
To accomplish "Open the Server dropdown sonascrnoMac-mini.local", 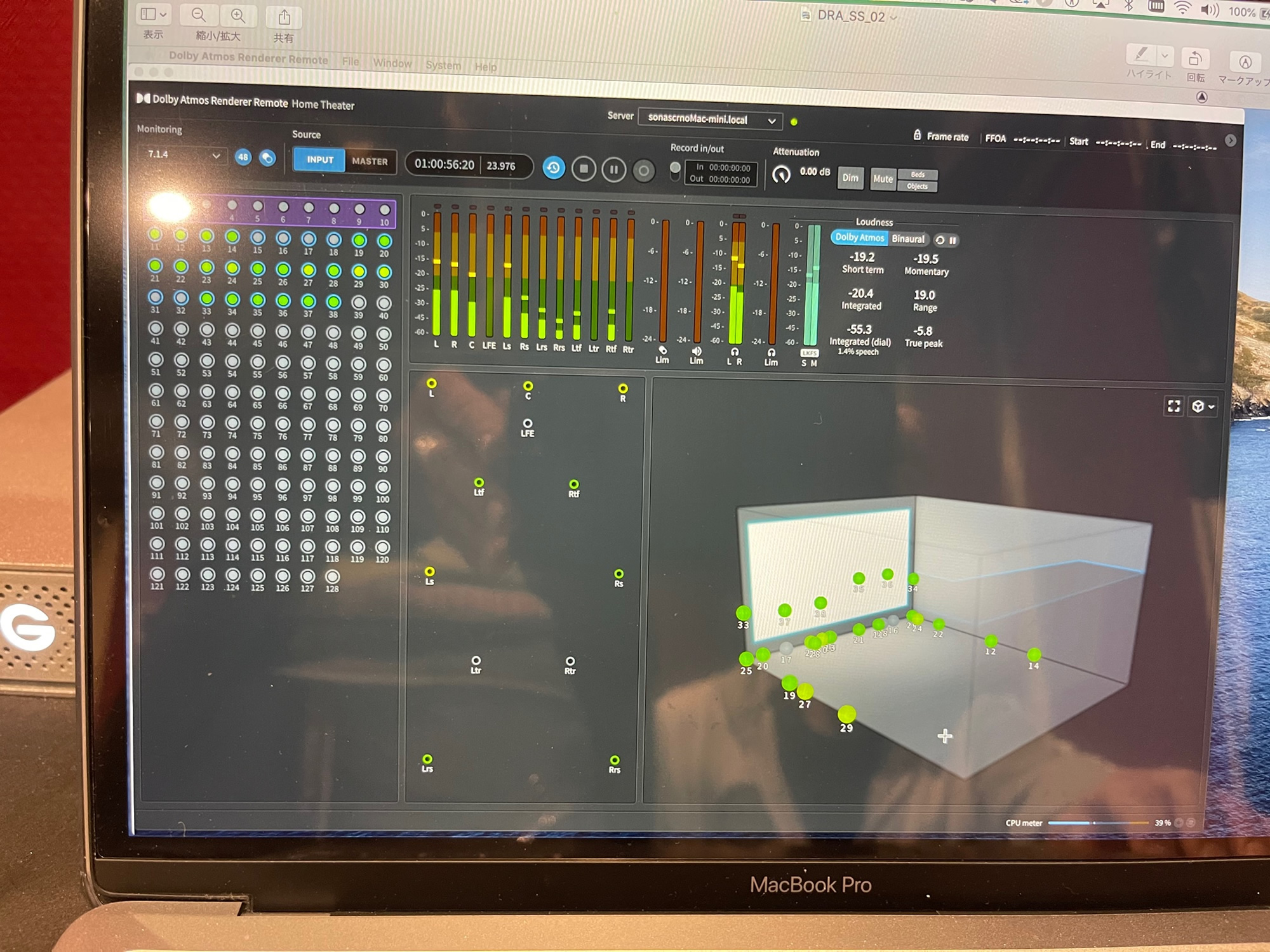I will pos(710,119).
